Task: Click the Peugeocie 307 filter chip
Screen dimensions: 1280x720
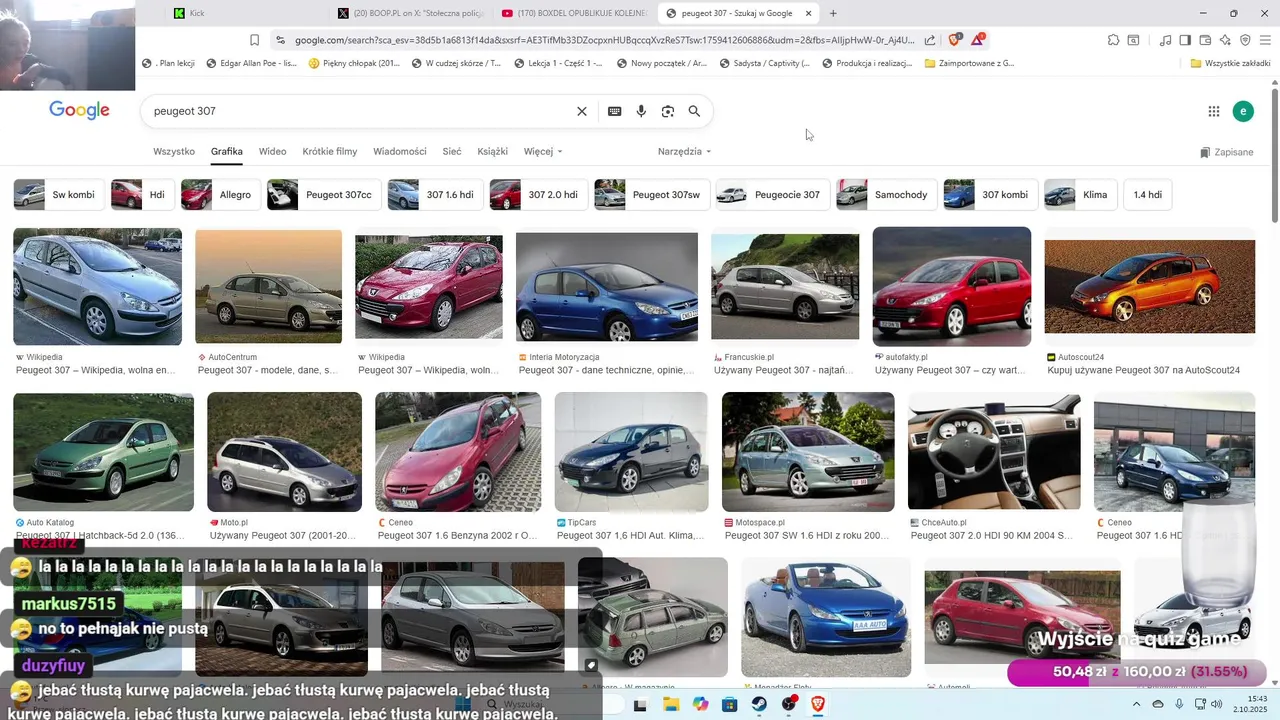Action: pos(773,195)
